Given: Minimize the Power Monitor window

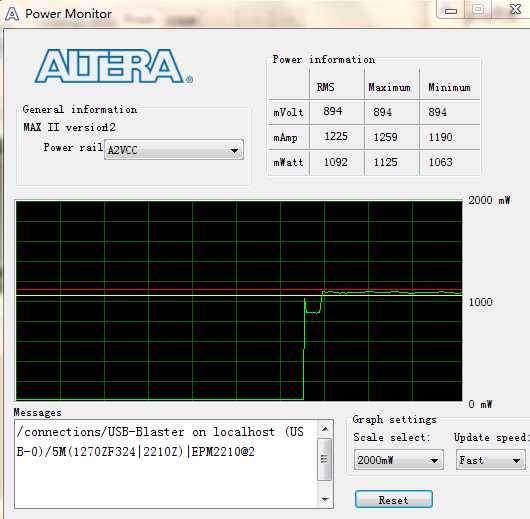Looking at the screenshot, I should [x=451, y=10].
